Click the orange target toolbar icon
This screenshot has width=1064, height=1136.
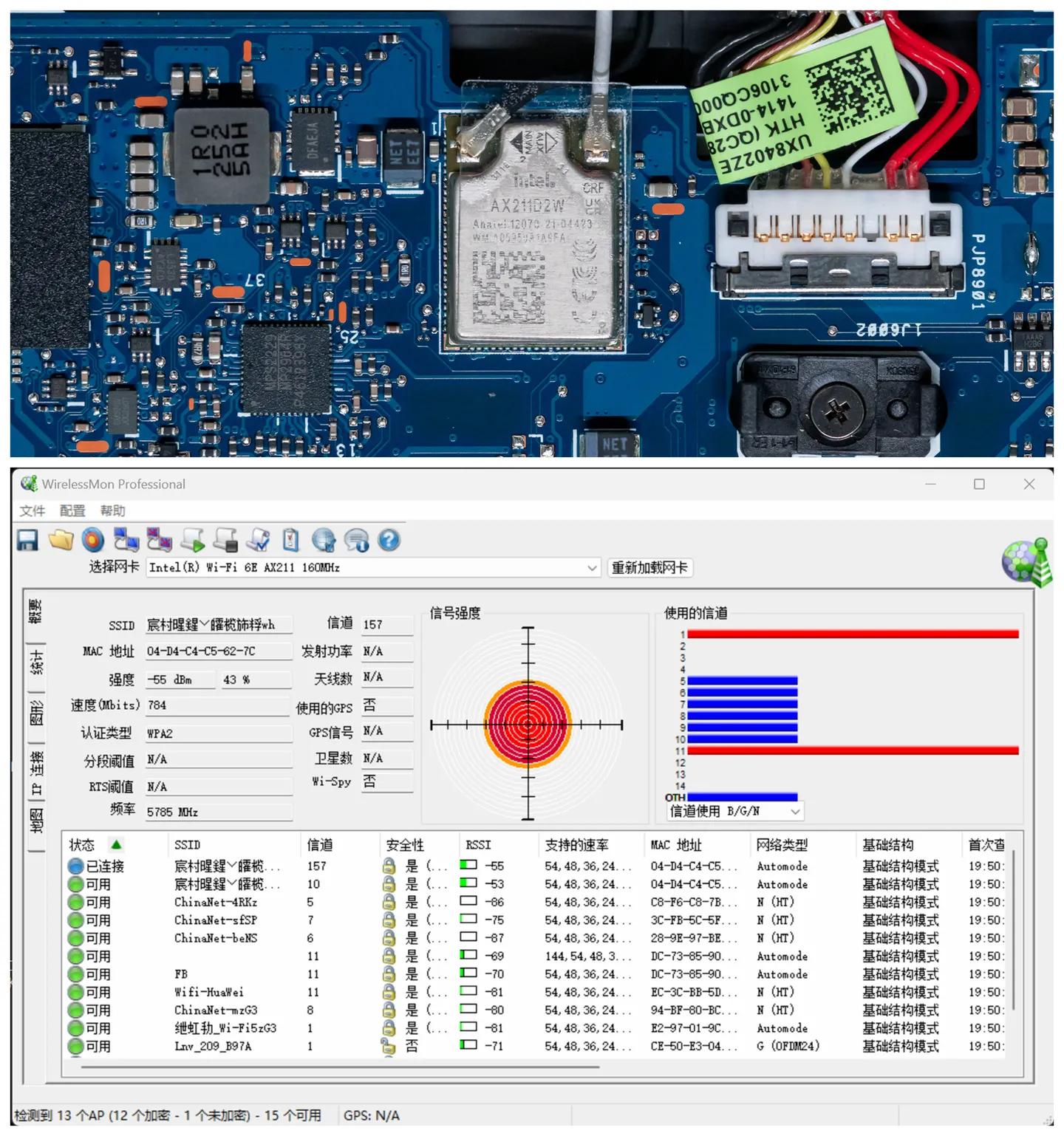93,541
